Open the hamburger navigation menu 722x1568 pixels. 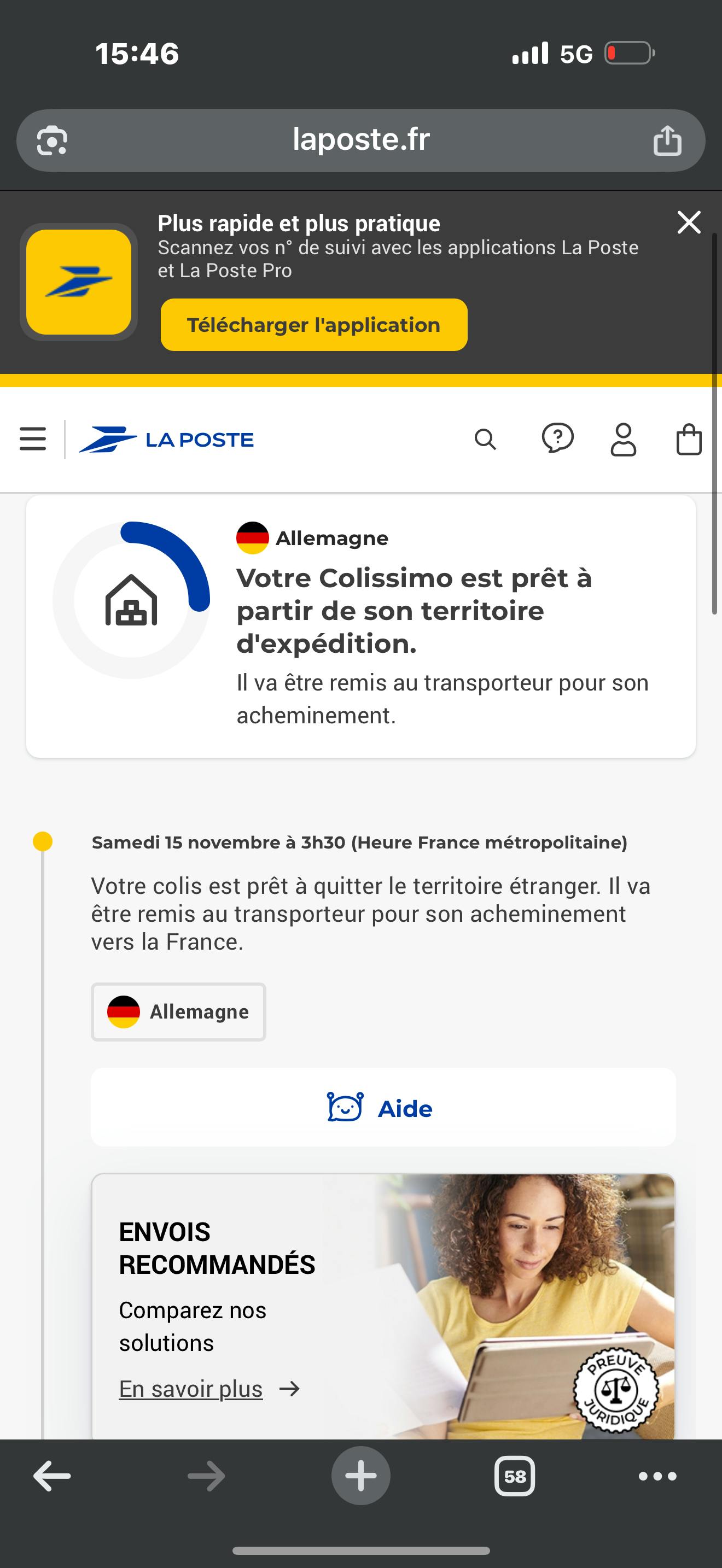coord(33,439)
